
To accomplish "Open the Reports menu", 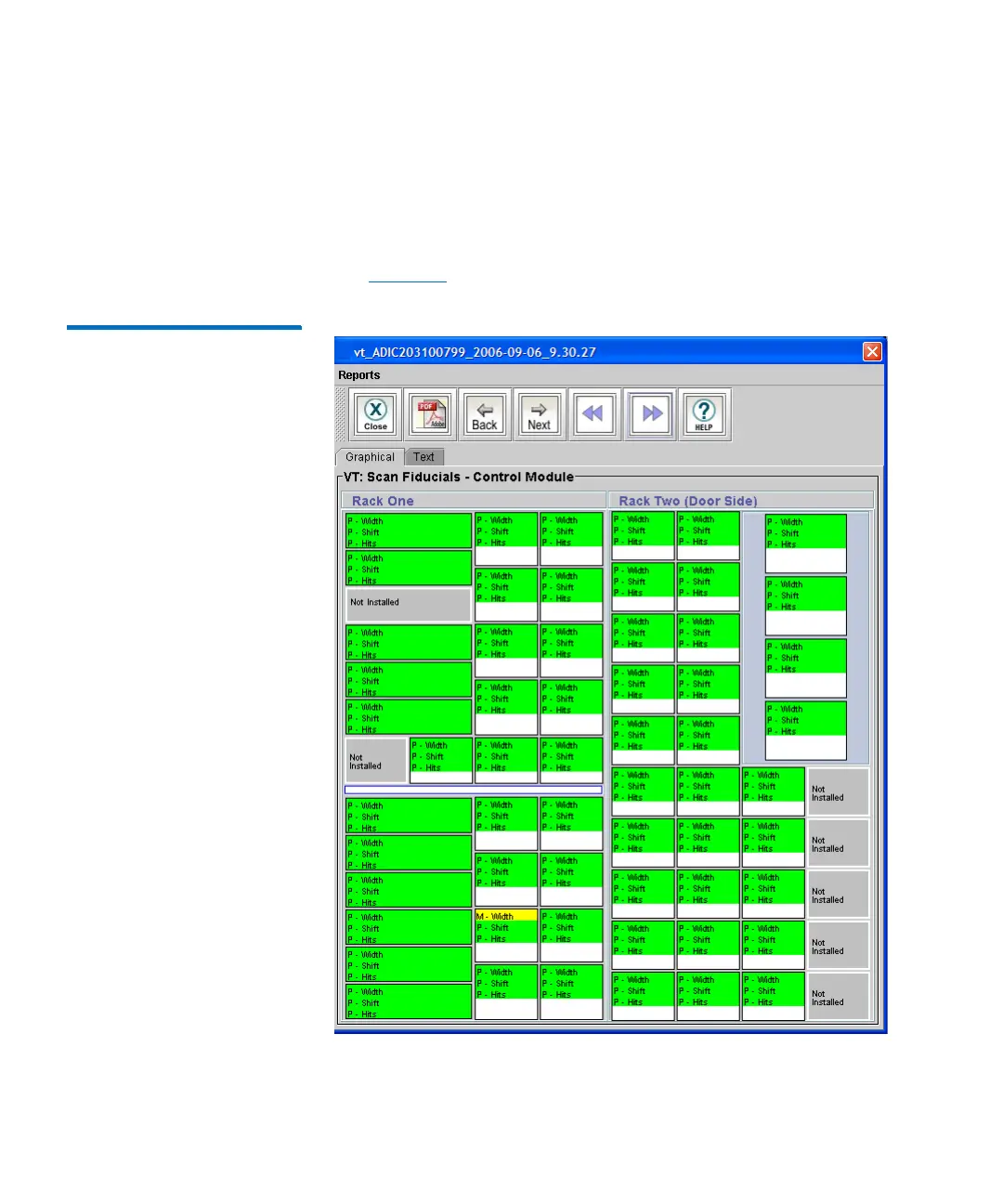I will point(359,375).
